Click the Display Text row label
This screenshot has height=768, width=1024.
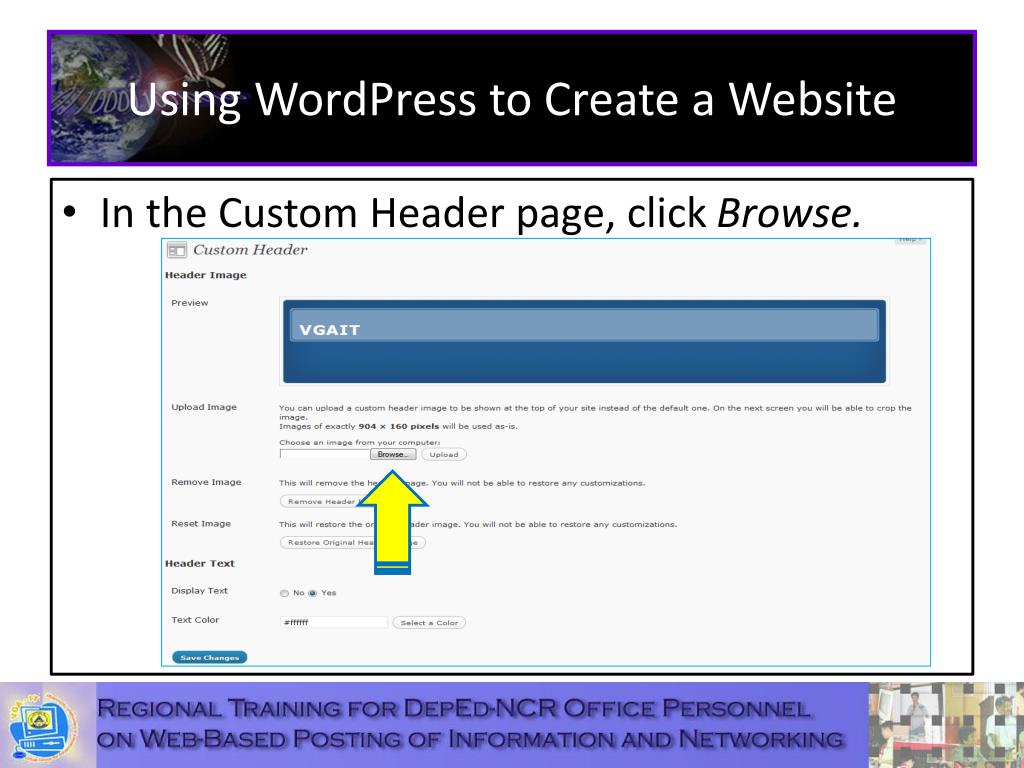point(200,590)
